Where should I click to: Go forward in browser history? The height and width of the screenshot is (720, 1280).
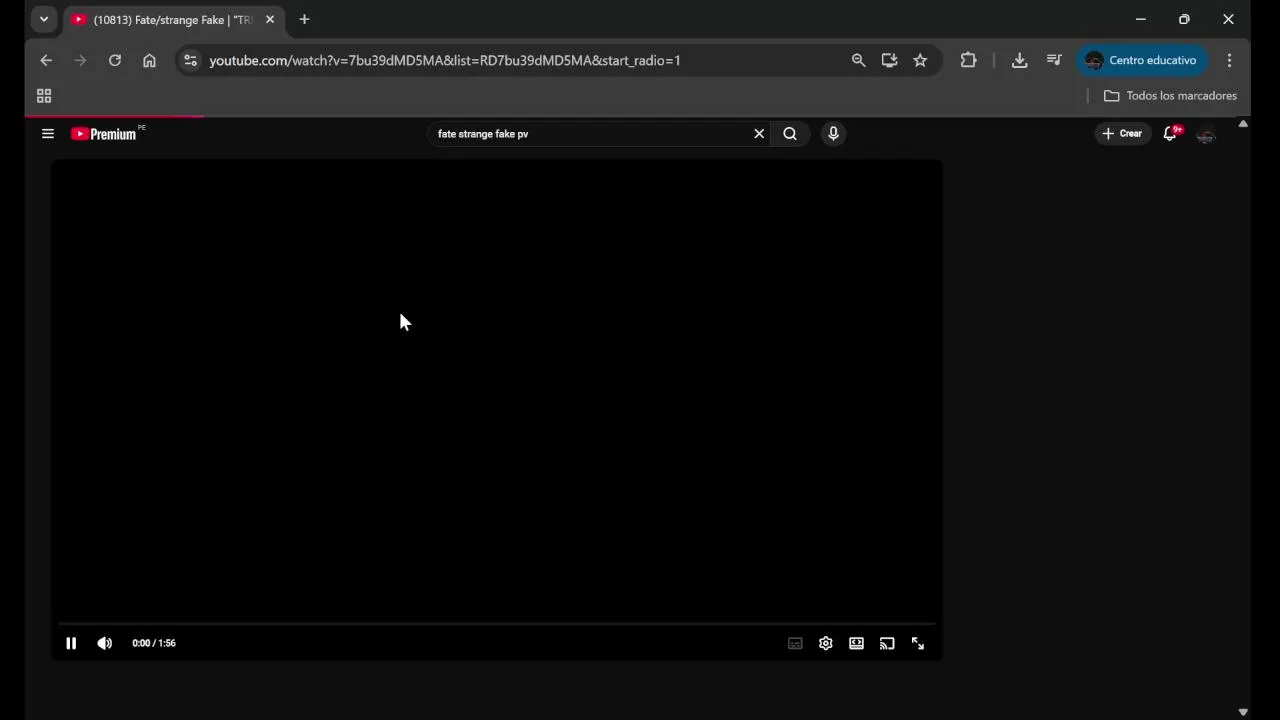[x=80, y=60]
